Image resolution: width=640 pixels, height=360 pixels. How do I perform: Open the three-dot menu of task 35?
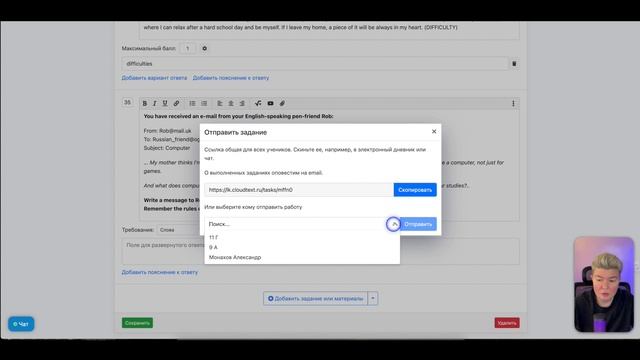513,104
